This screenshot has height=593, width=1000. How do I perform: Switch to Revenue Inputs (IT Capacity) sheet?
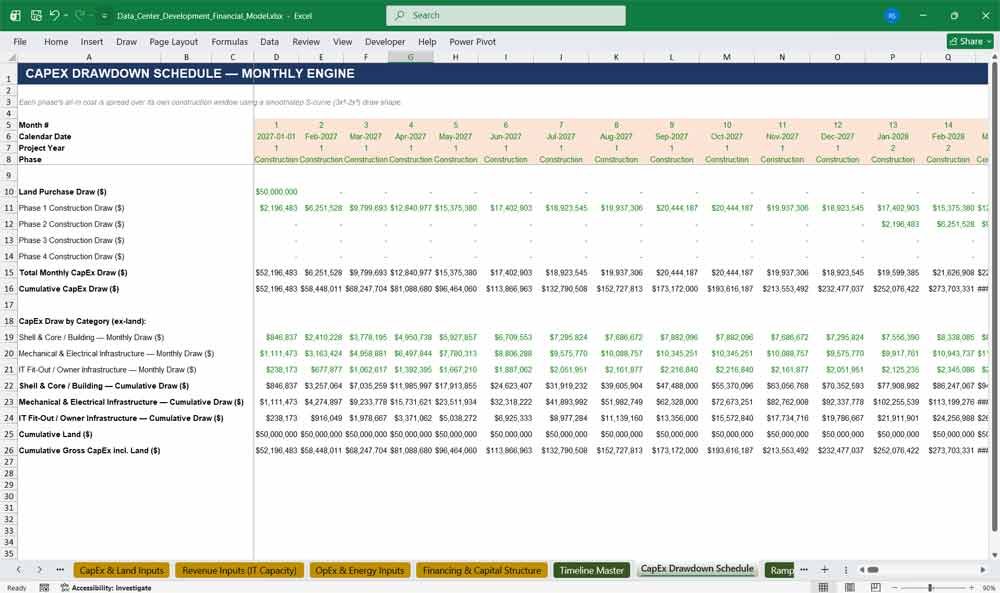(240, 570)
